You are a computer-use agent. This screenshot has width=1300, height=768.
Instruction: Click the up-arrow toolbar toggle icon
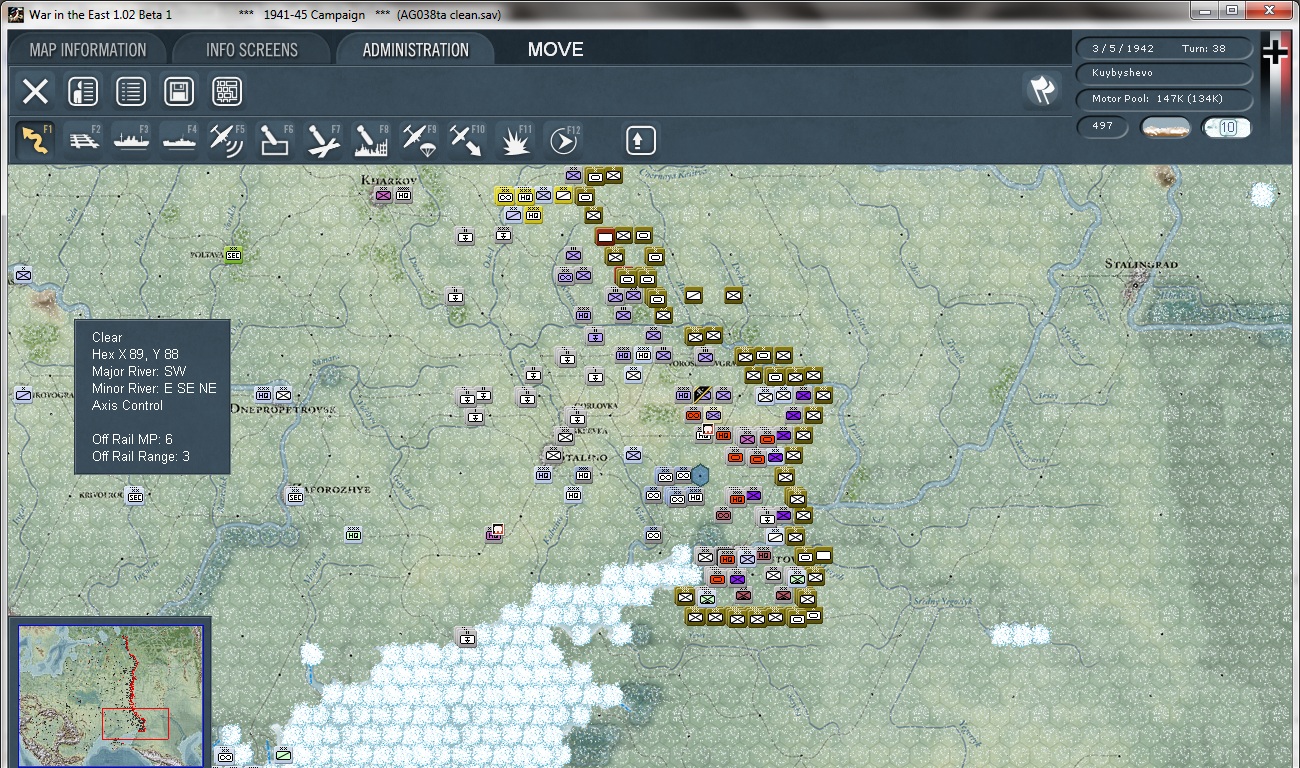coord(640,140)
